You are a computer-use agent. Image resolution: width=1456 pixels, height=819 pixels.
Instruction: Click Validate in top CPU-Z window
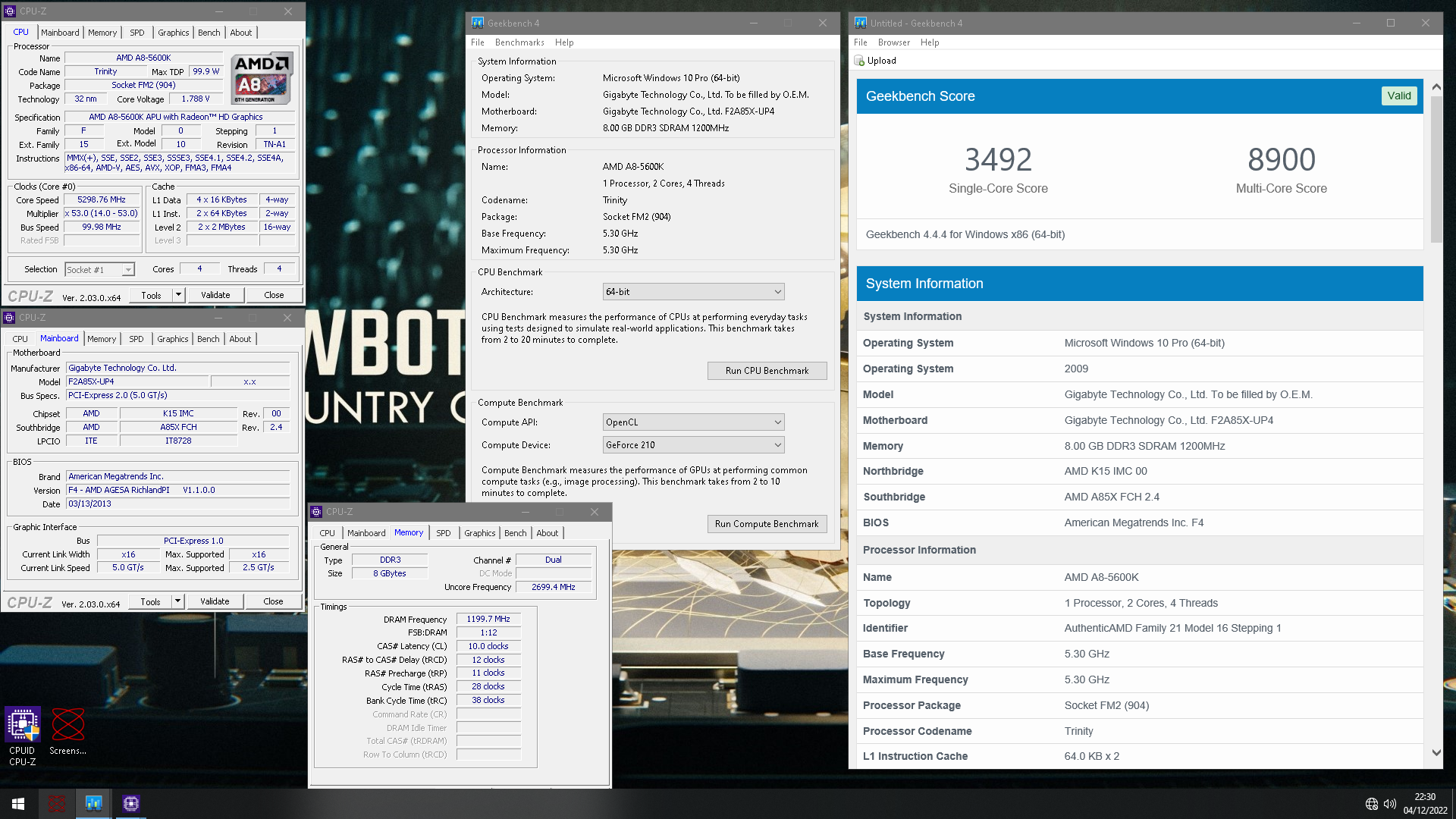coord(215,295)
